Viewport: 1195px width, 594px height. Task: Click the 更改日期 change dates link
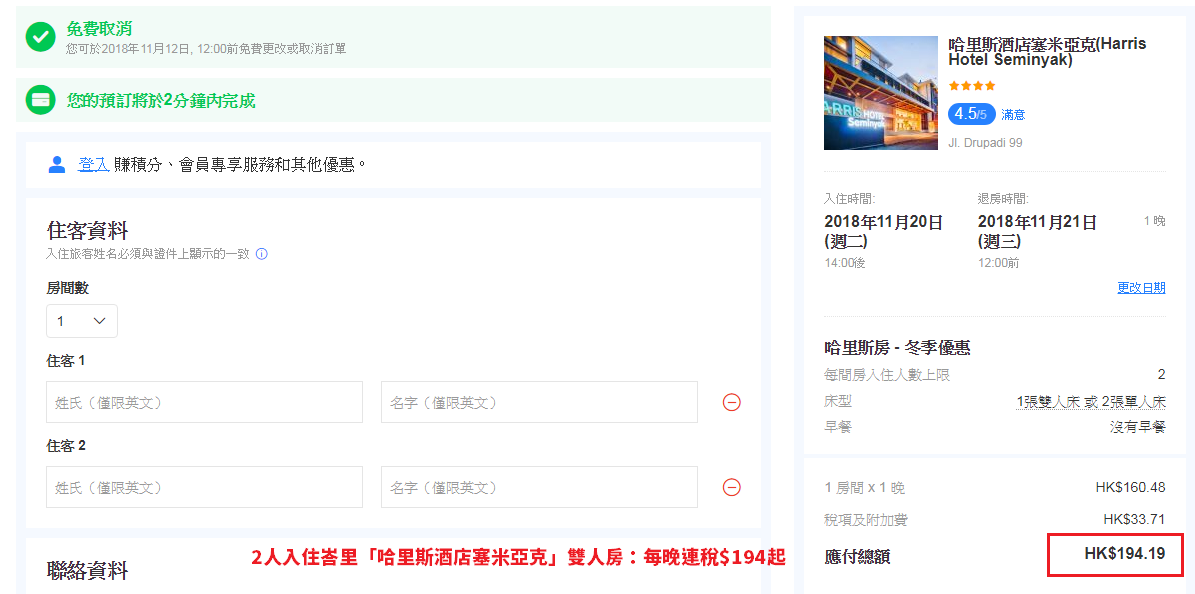(1141, 287)
